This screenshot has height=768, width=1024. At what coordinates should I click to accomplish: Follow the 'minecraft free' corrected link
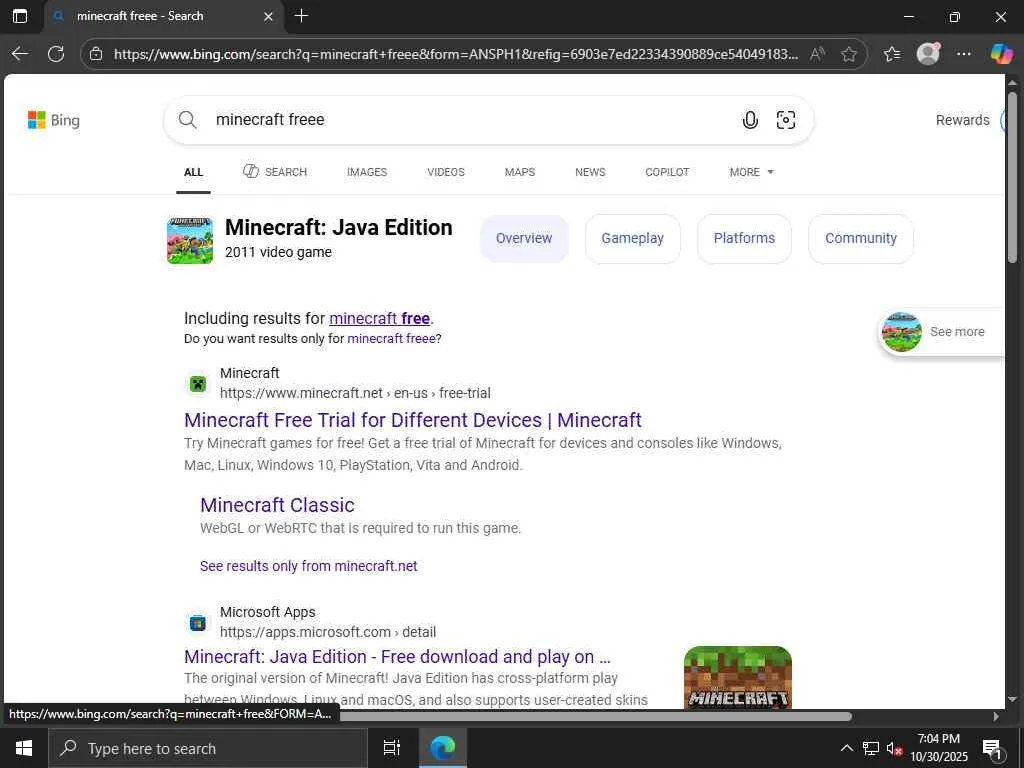pyautogui.click(x=379, y=319)
